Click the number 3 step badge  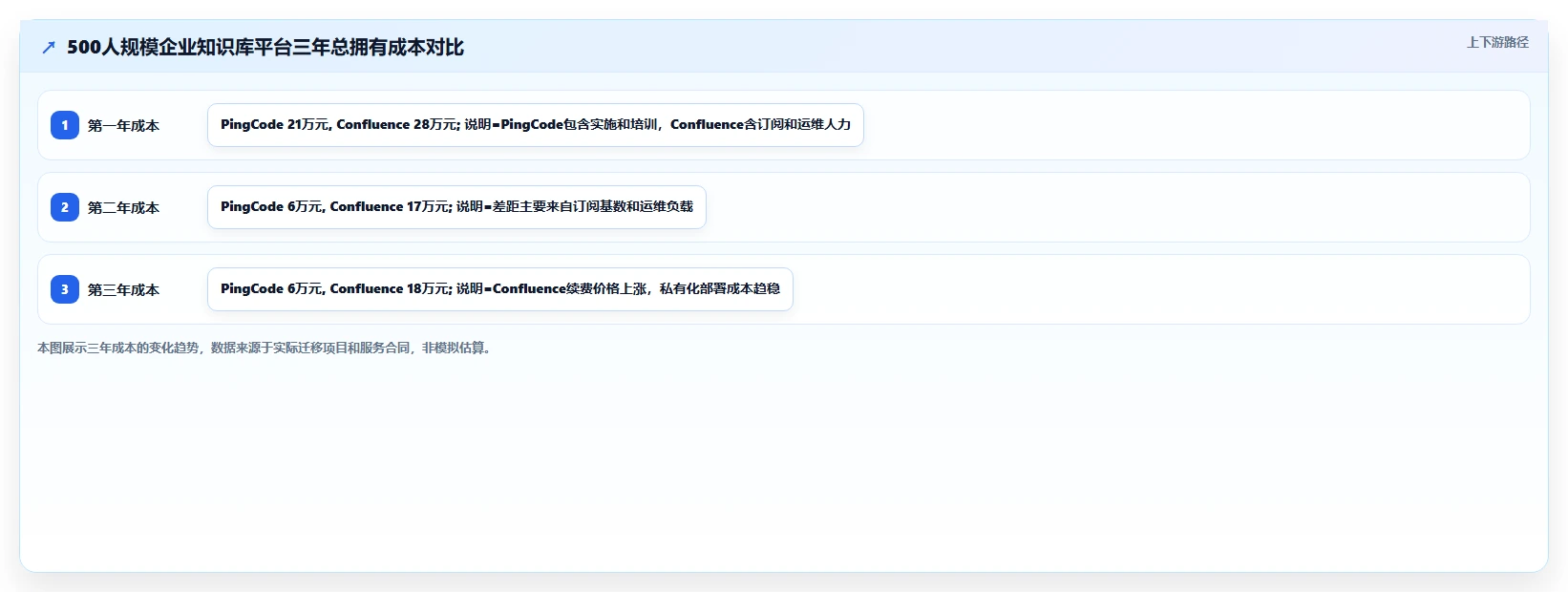65,289
